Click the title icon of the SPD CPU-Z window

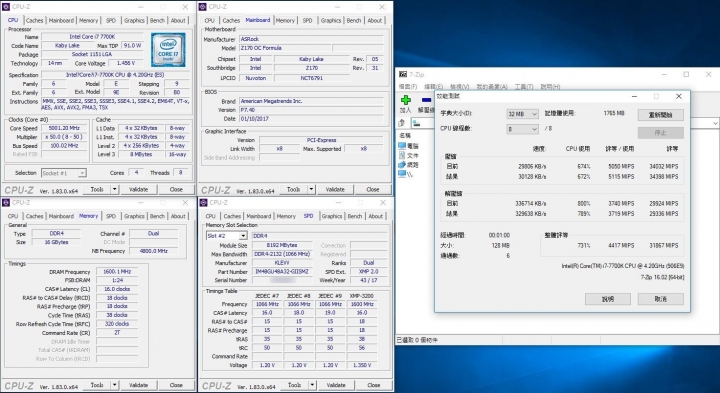point(203,202)
